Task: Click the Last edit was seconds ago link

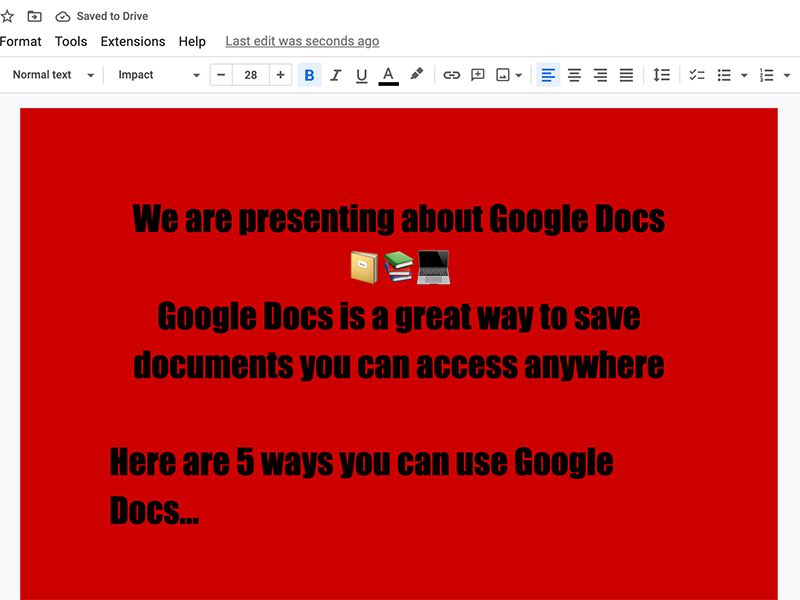Action: [x=301, y=40]
